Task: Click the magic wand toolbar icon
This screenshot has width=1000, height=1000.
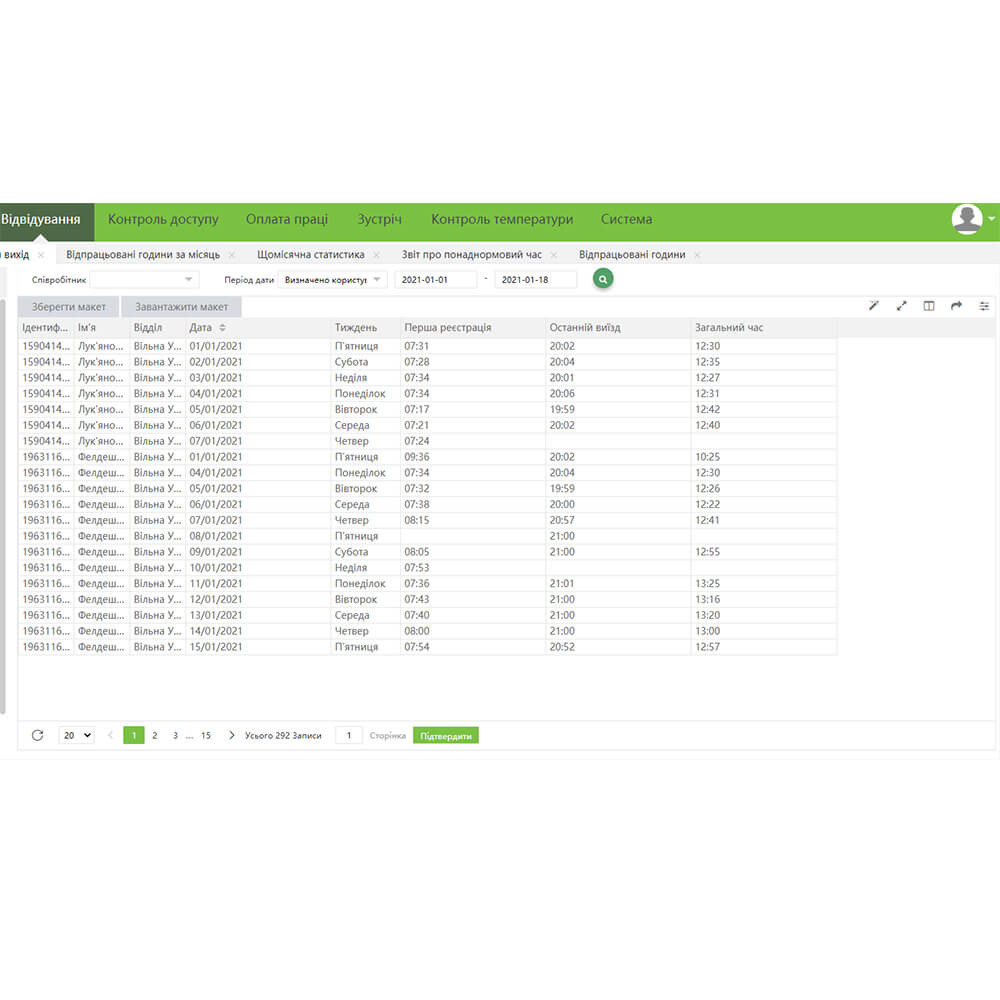Action: click(x=873, y=306)
